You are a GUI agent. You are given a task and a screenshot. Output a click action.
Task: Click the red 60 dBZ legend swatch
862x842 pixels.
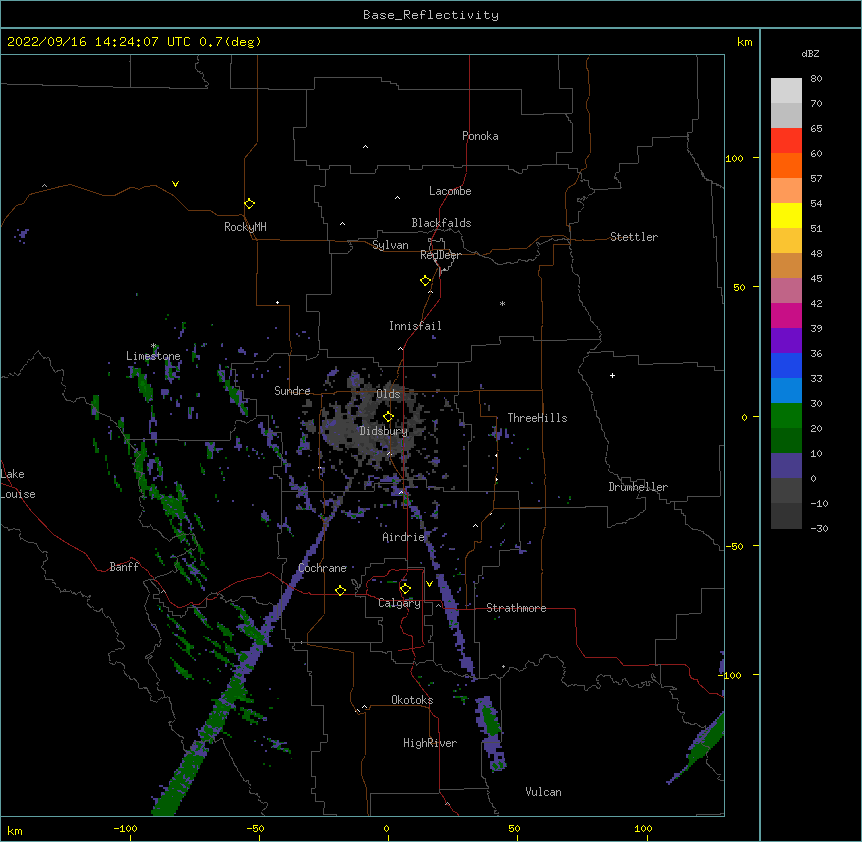[786, 141]
